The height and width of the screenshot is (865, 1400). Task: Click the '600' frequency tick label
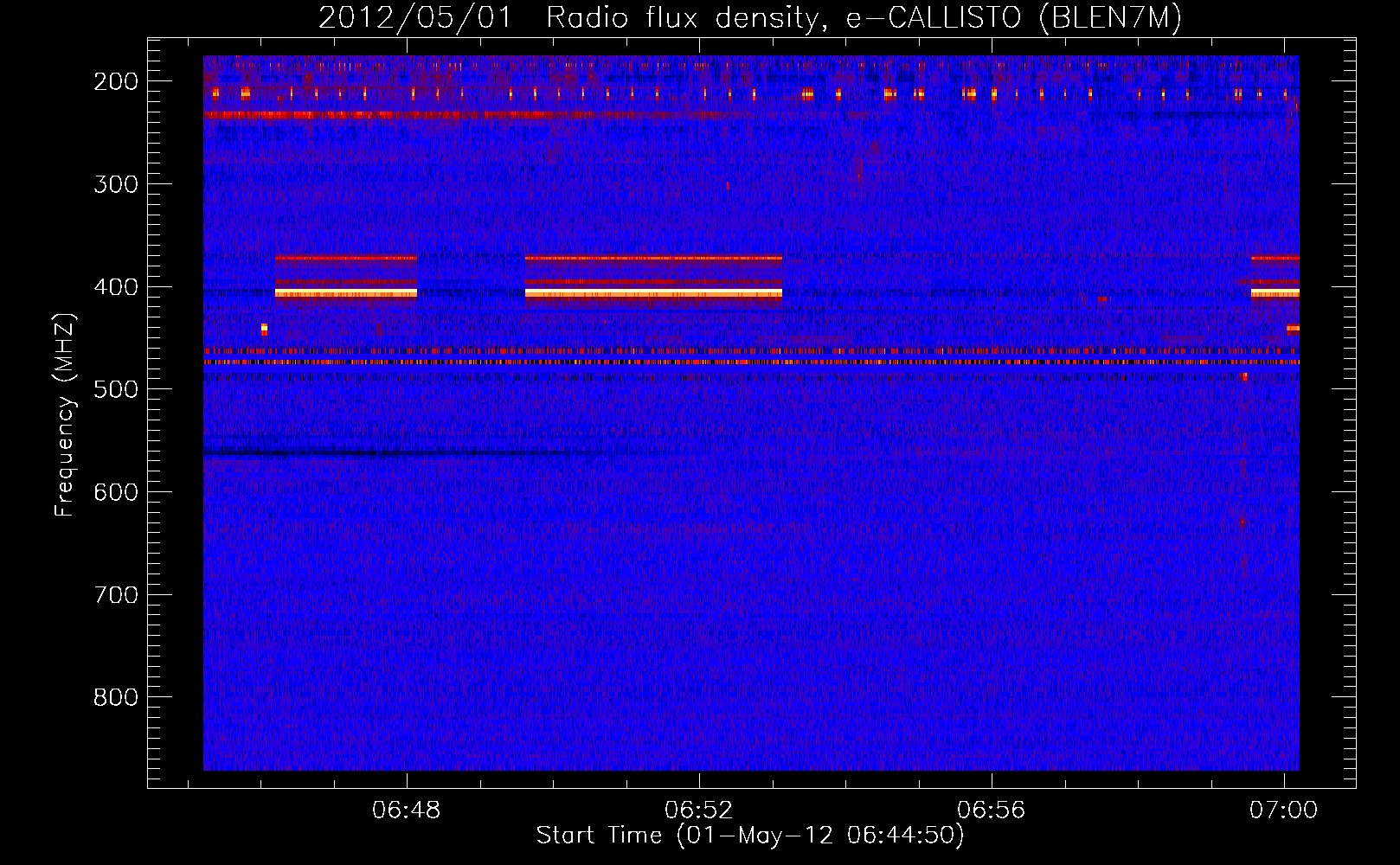pos(116,492)
